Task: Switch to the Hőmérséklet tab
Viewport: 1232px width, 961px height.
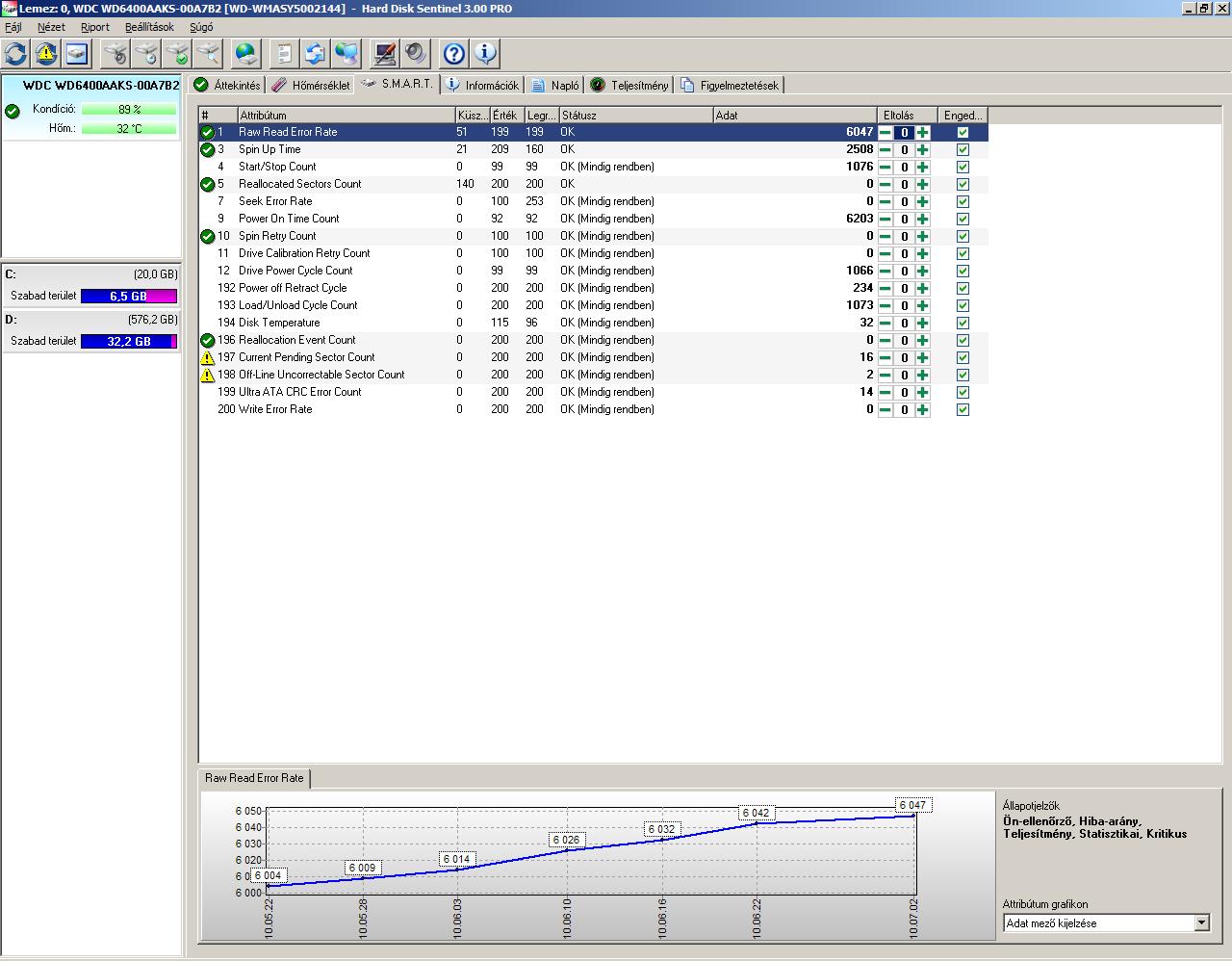Action: 310,85
